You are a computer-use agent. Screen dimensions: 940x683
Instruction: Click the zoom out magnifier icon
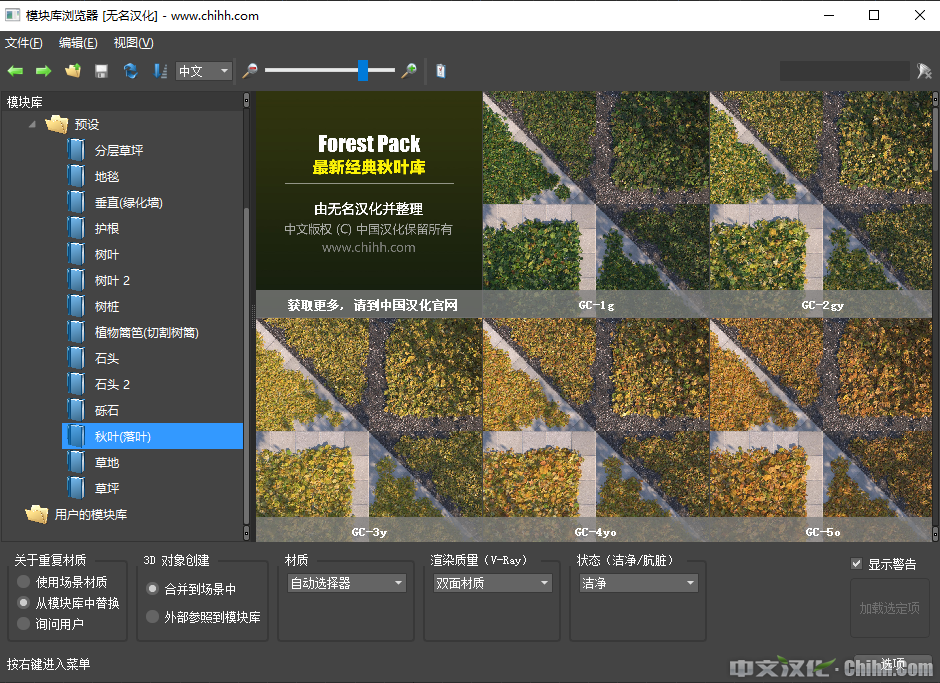[250, 71]
